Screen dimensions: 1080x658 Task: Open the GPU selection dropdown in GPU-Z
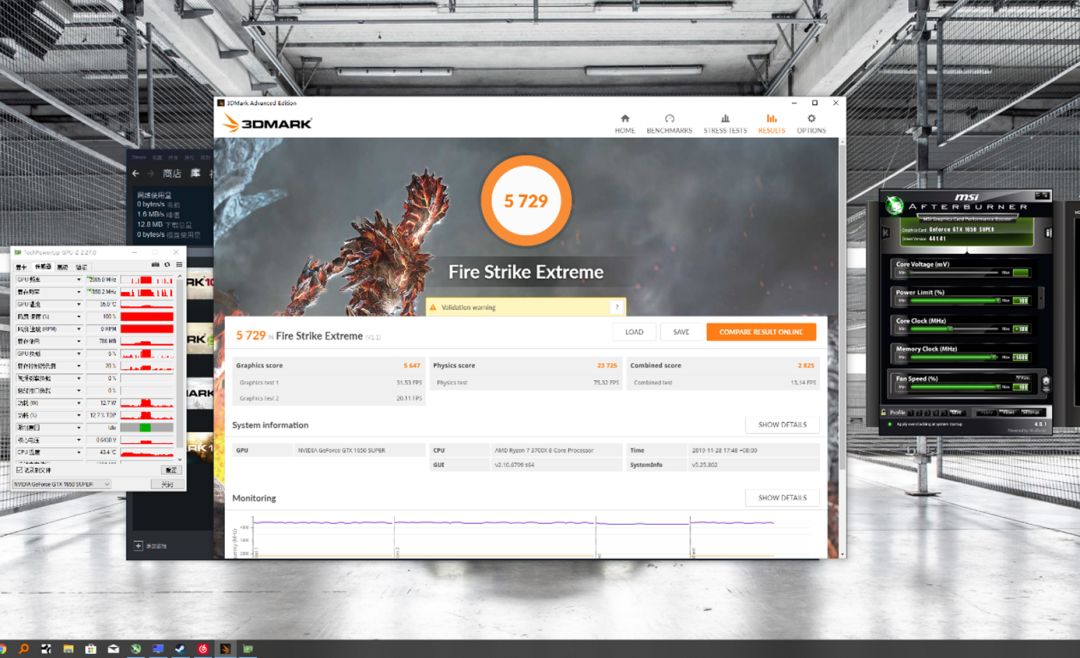pos(105,484)
